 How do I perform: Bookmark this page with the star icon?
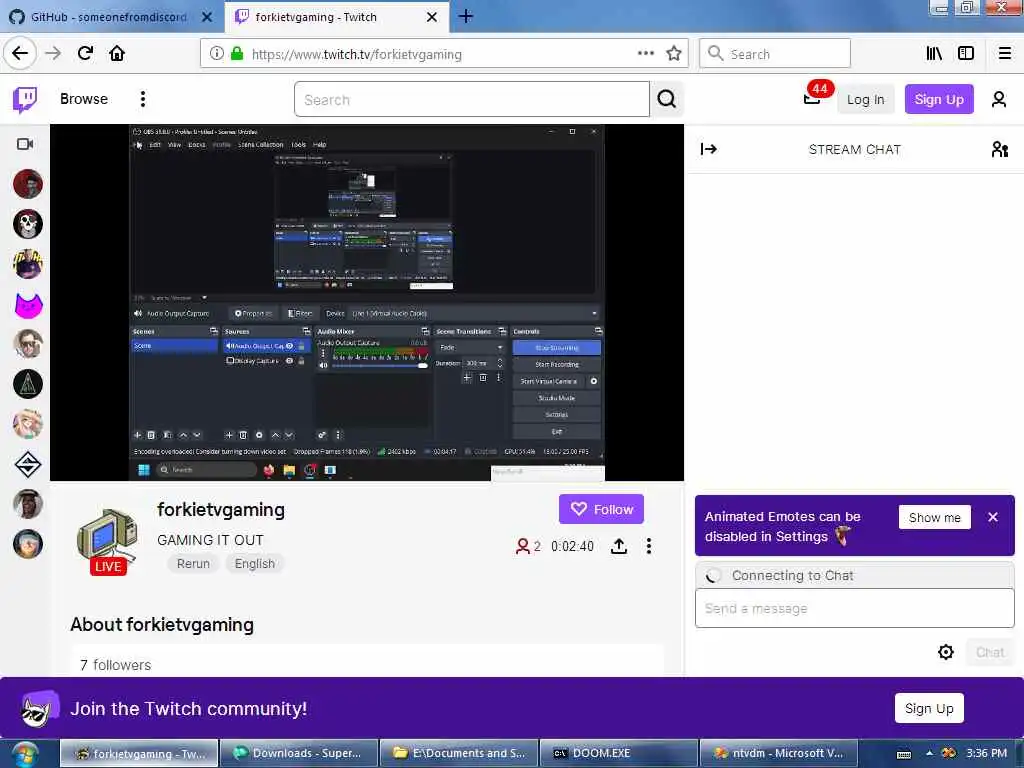point(673,54)
